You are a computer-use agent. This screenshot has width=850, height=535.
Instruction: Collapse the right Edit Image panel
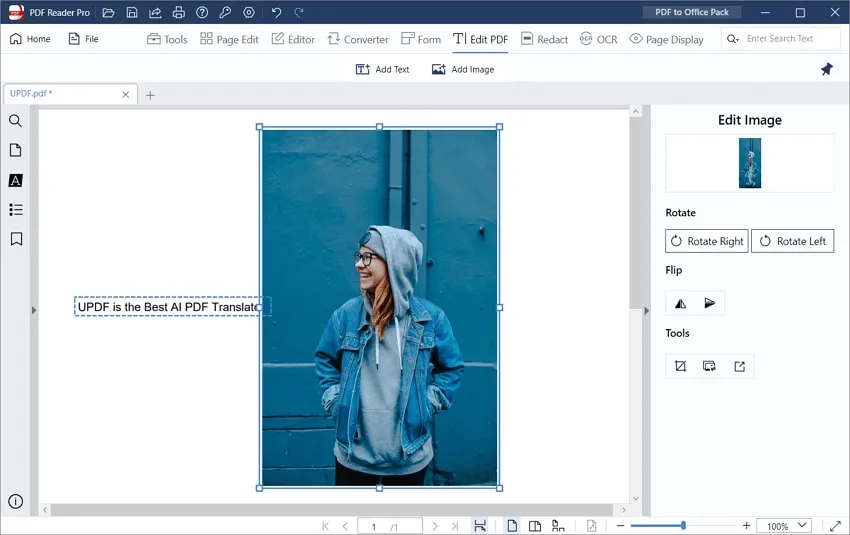pyautogui.click(x=646, y=311)
